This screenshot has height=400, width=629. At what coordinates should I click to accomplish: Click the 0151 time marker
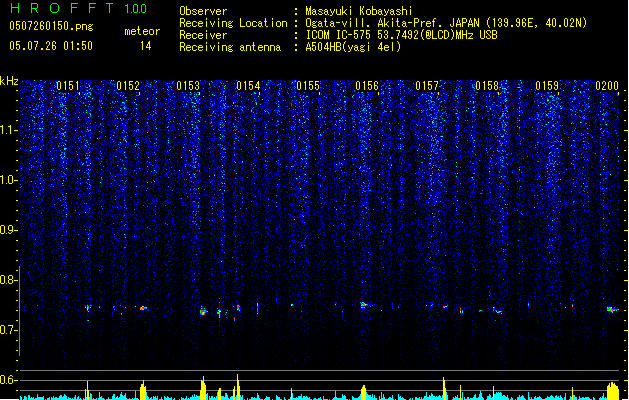point(68,86)
